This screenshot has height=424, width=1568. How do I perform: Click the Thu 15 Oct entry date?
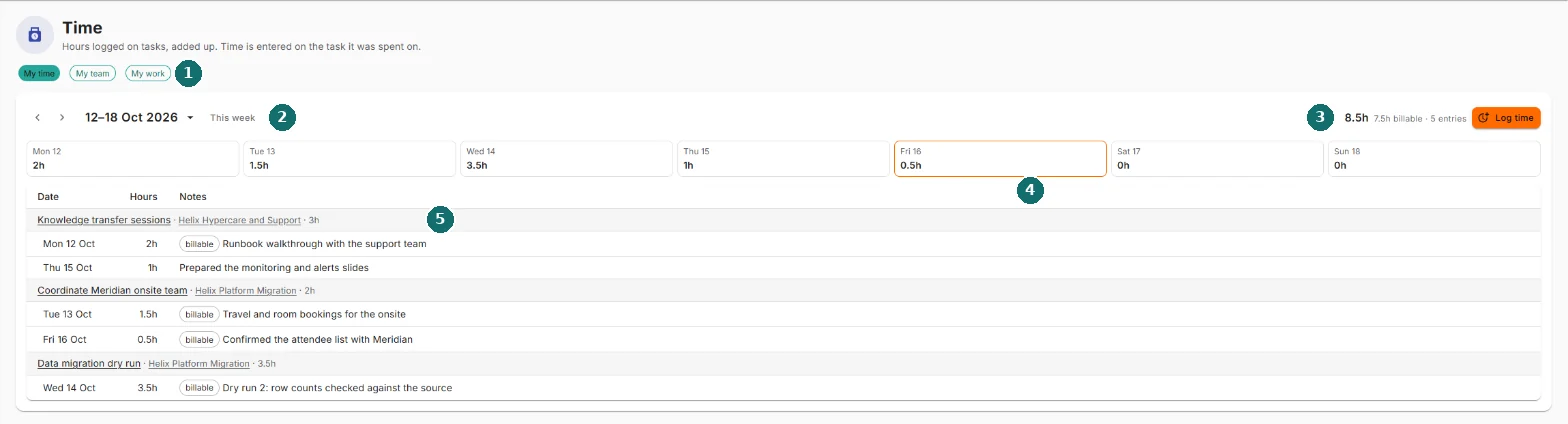(x=68, y=268)
